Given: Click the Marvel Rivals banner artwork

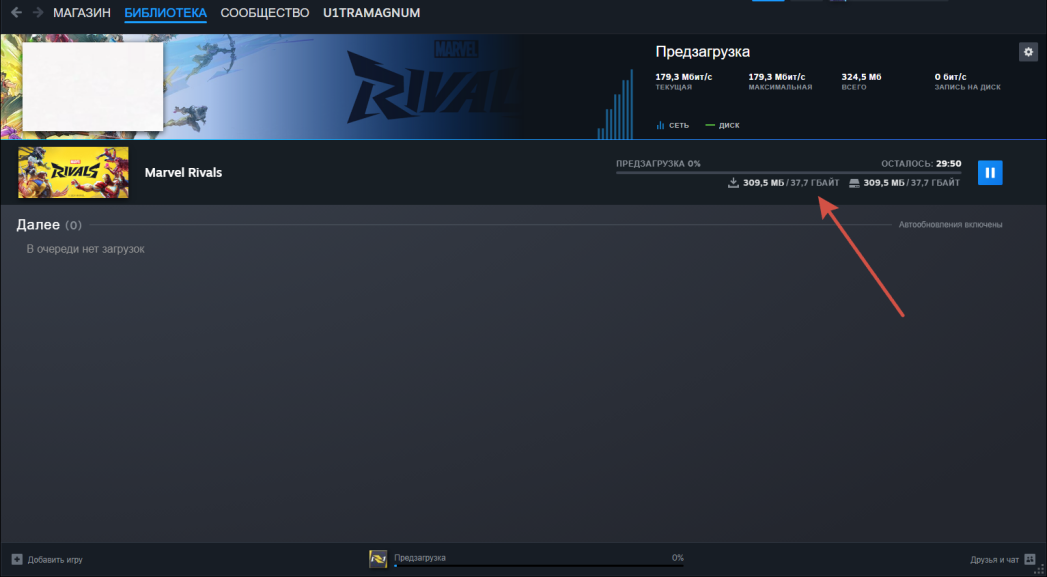Looking at the screenshot, I should (x=260, y=87).
